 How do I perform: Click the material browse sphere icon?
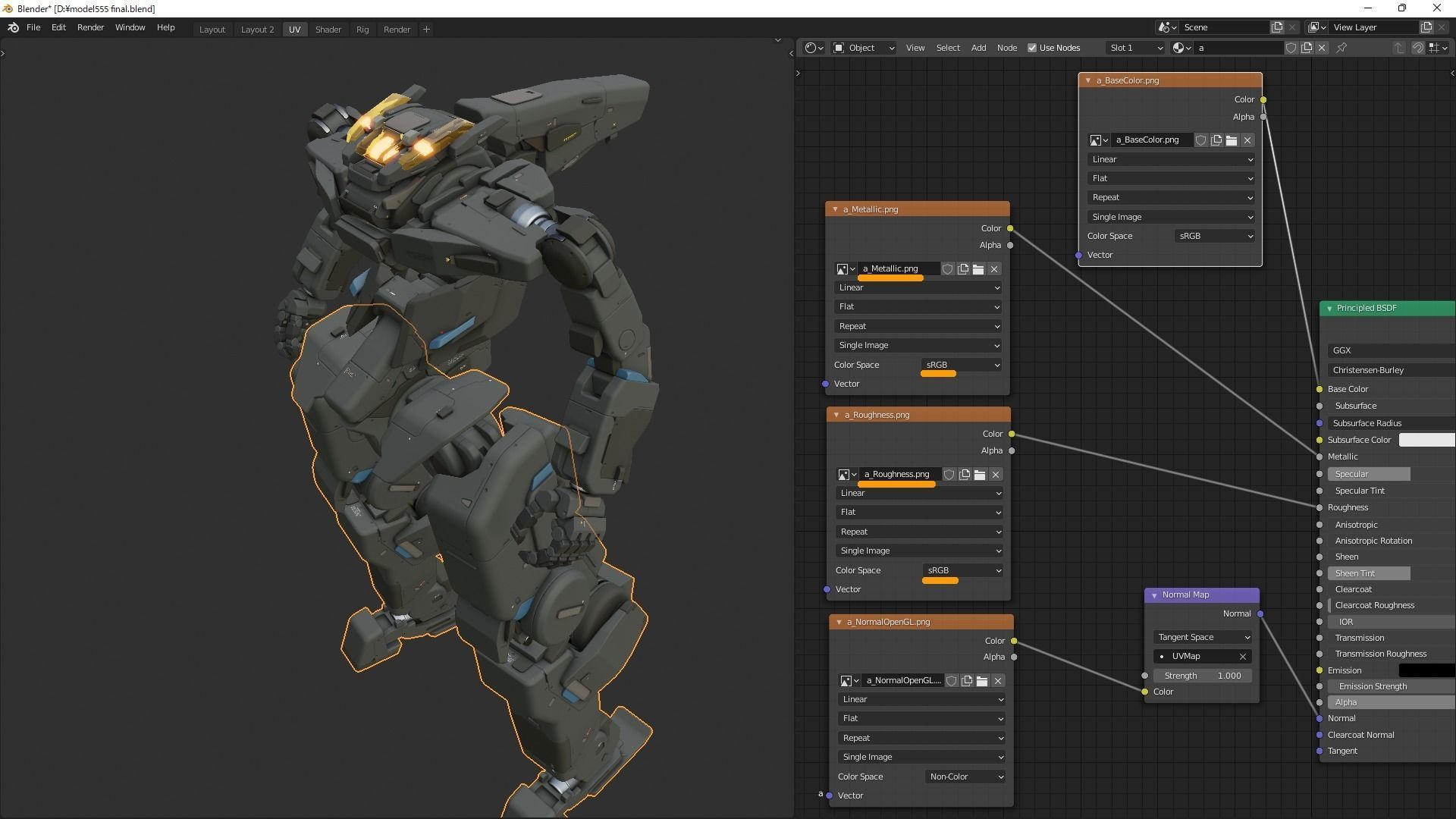point(1181,48)
